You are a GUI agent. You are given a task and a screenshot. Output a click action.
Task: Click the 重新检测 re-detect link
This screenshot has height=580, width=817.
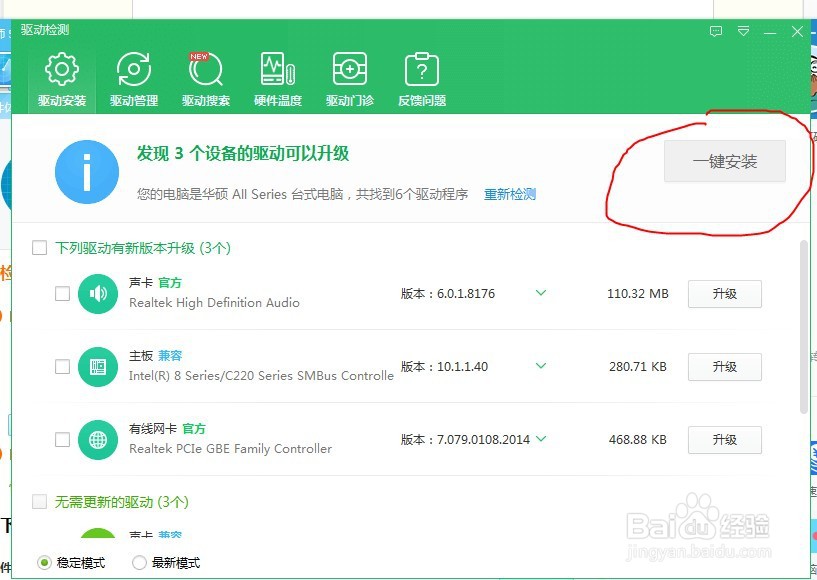click(510, 196)
